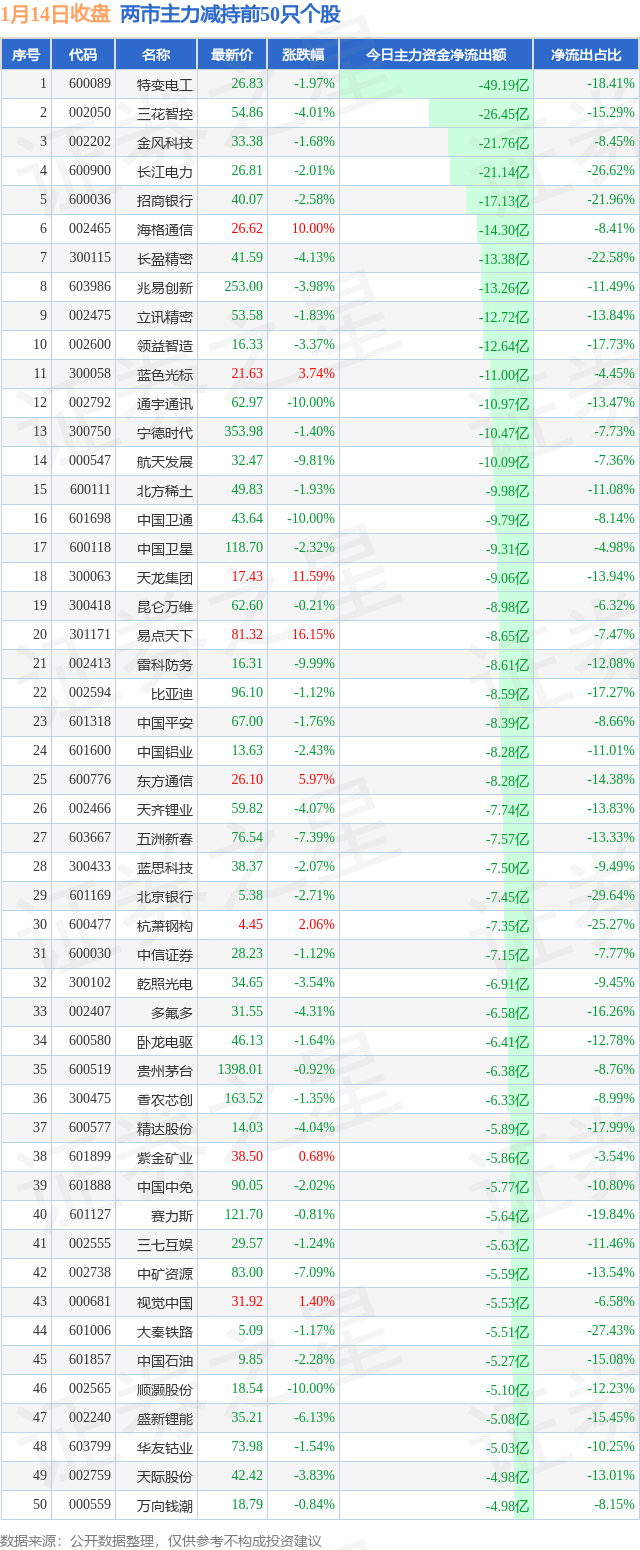640x1550 pixels.
Task: Click 北京银行's outflow ratio -29.64%
Action: pos(611,896)
